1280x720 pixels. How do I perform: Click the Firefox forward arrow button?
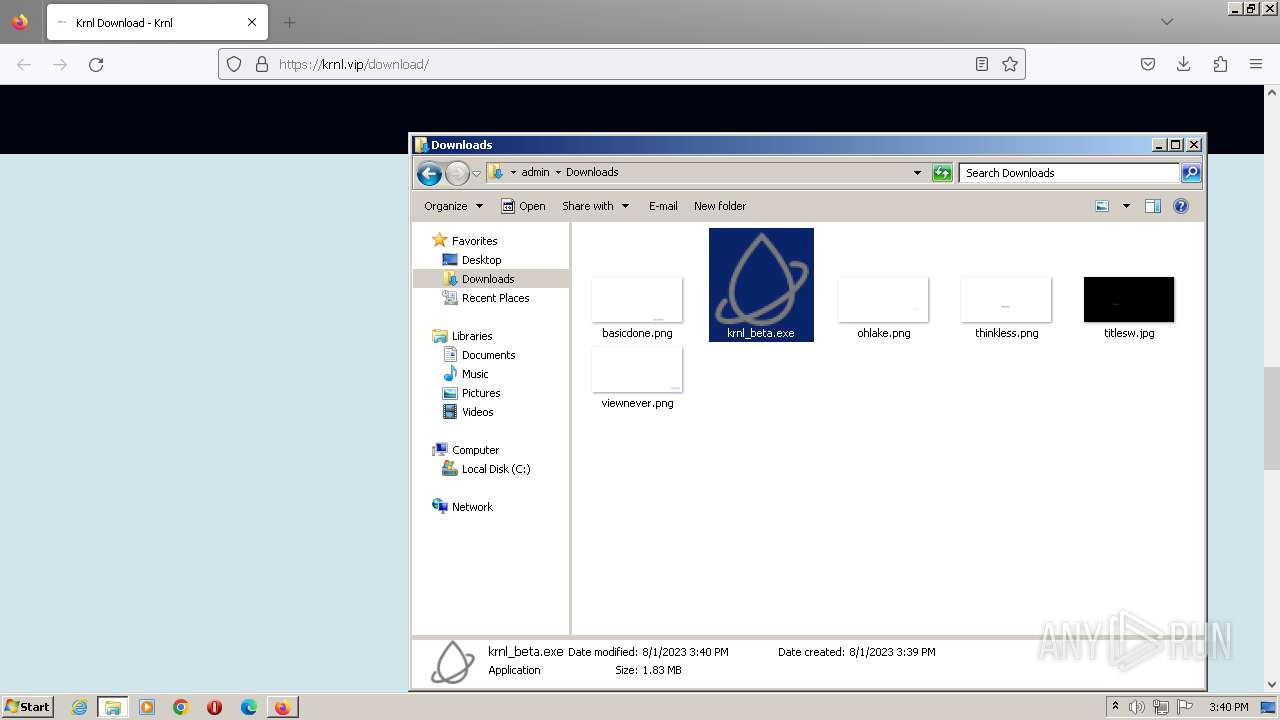click(x=60, y=64)
